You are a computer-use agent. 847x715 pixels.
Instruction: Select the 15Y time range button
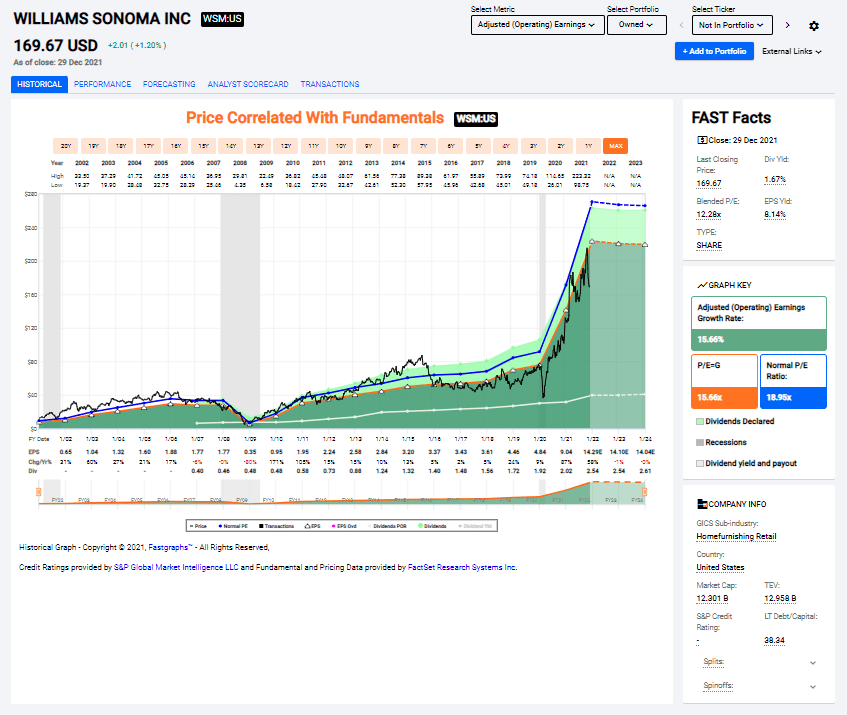tap(204, 146)
